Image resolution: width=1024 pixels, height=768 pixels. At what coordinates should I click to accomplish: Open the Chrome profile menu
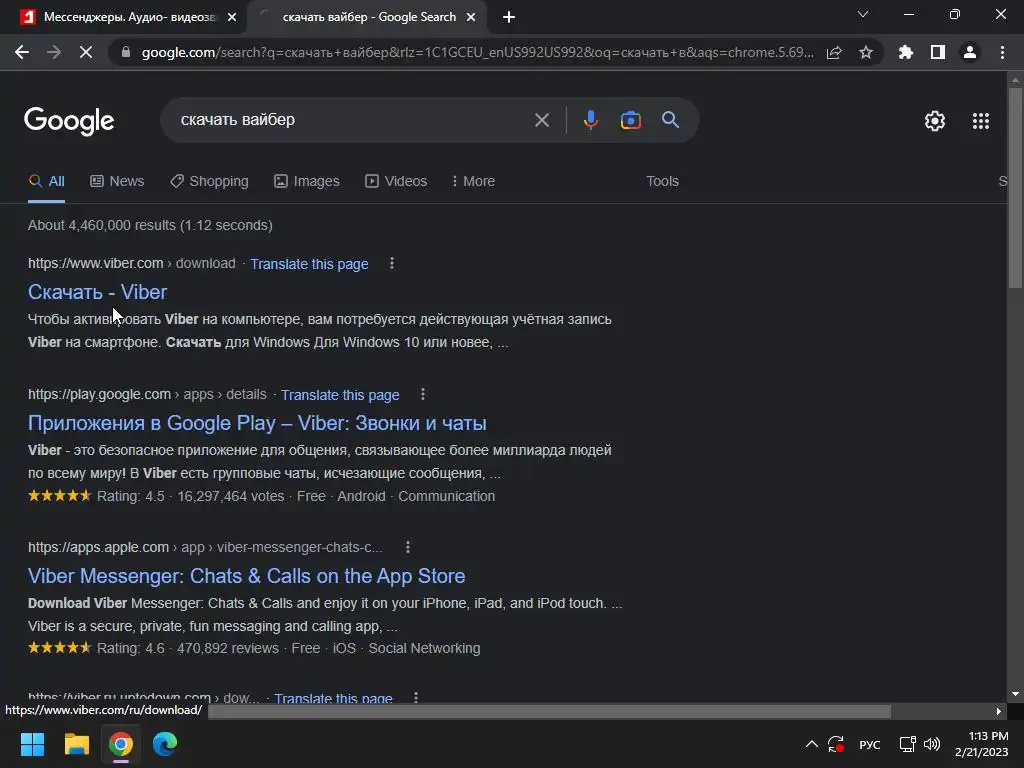point(970,52)
